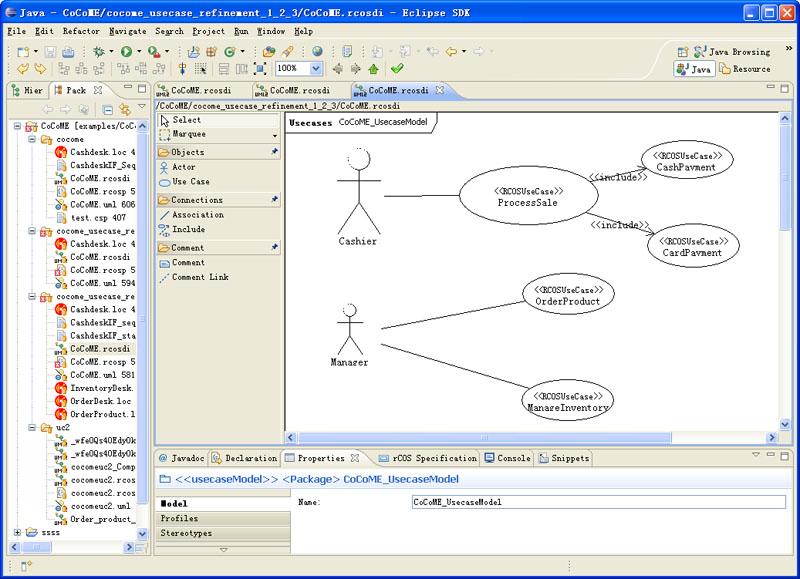Click the Collapse All icon in Package Explorer
Viewport: 800px width, 579px height.
point(107,109)
